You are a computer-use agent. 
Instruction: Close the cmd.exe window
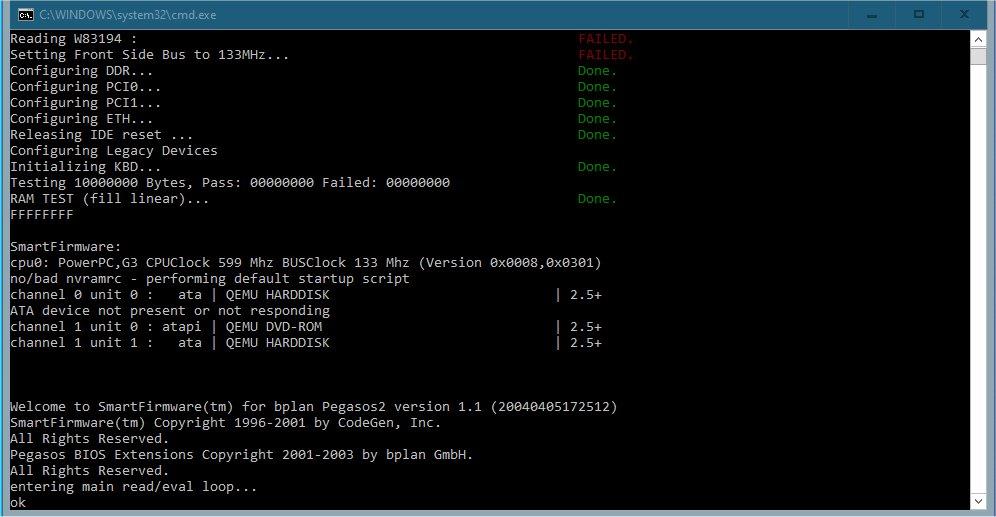pos(964,15)
